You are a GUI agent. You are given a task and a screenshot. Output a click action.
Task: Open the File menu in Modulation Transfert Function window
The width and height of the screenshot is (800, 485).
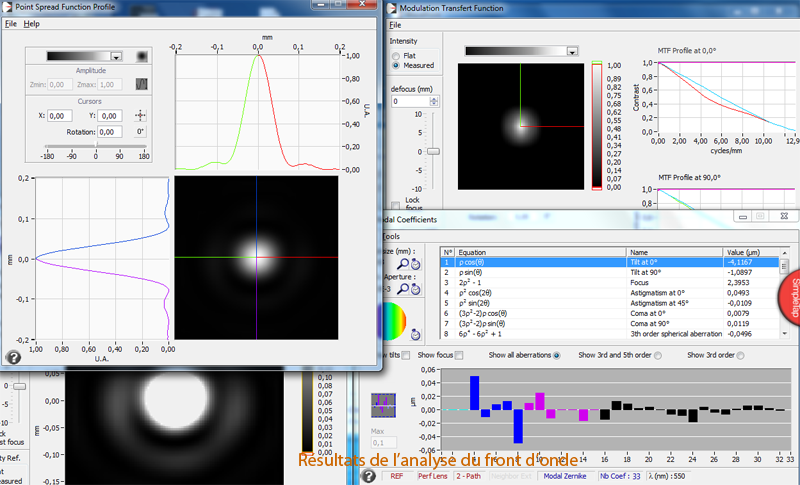pyautogui.click(x=395, y=25)
